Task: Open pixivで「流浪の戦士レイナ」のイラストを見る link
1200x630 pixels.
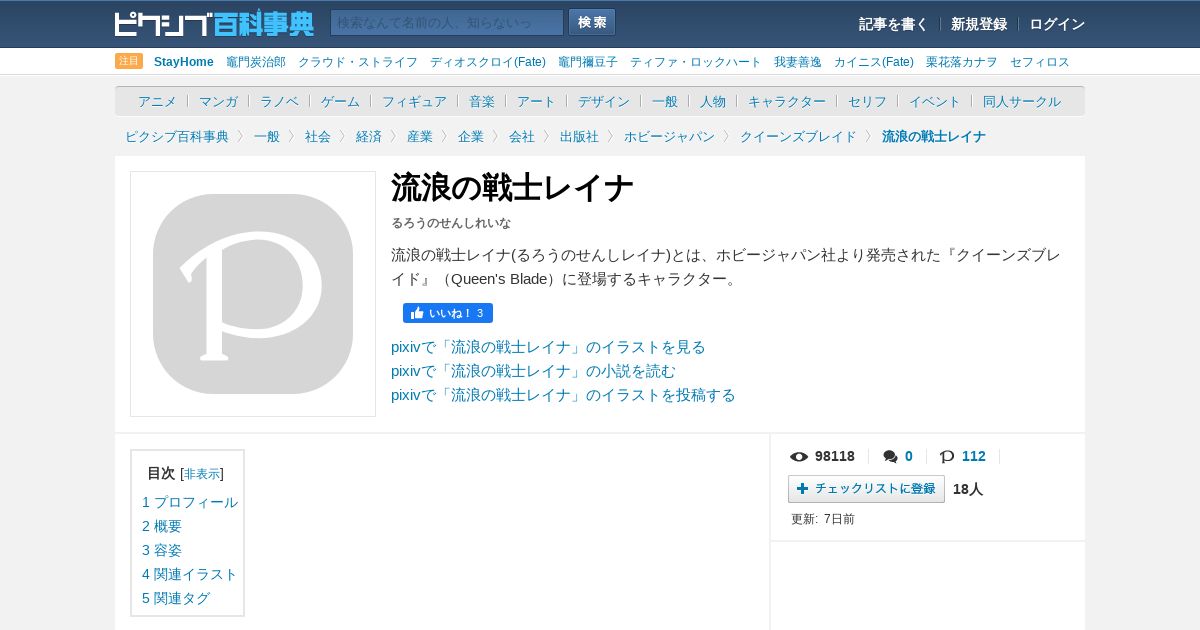Action: point(548,347)
